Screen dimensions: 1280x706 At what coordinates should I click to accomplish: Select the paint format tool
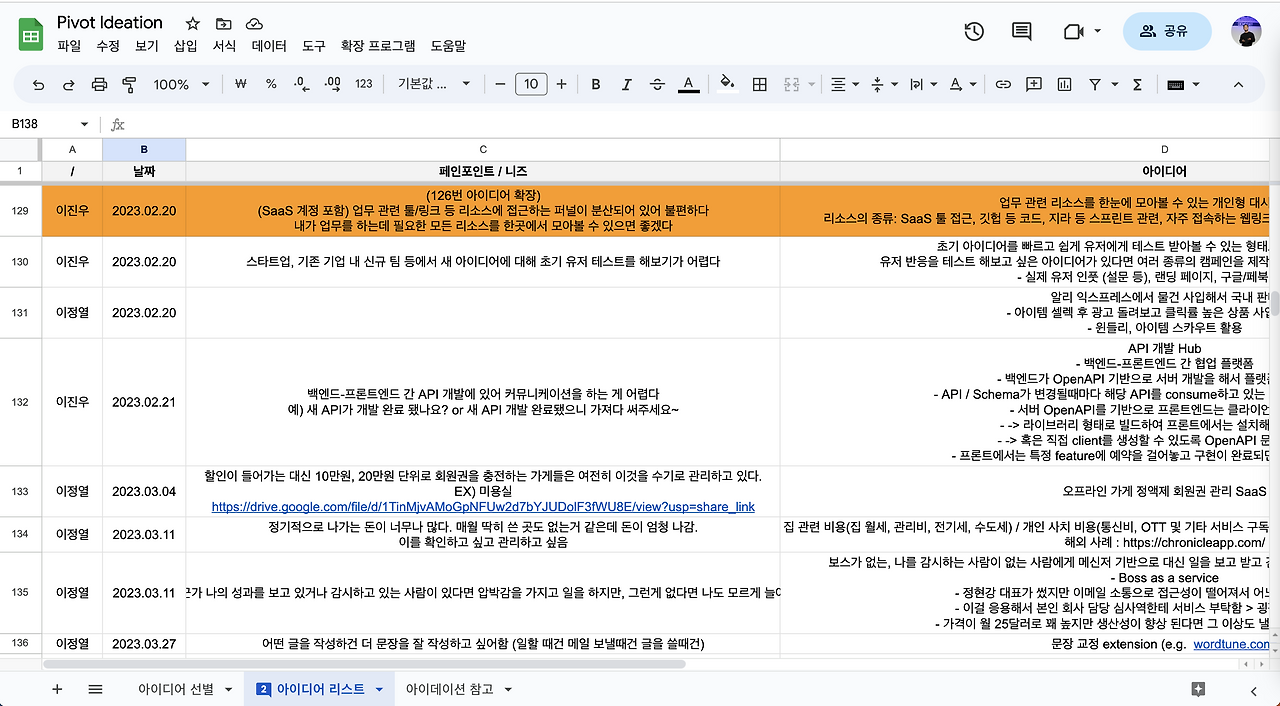tap(129, 84)
